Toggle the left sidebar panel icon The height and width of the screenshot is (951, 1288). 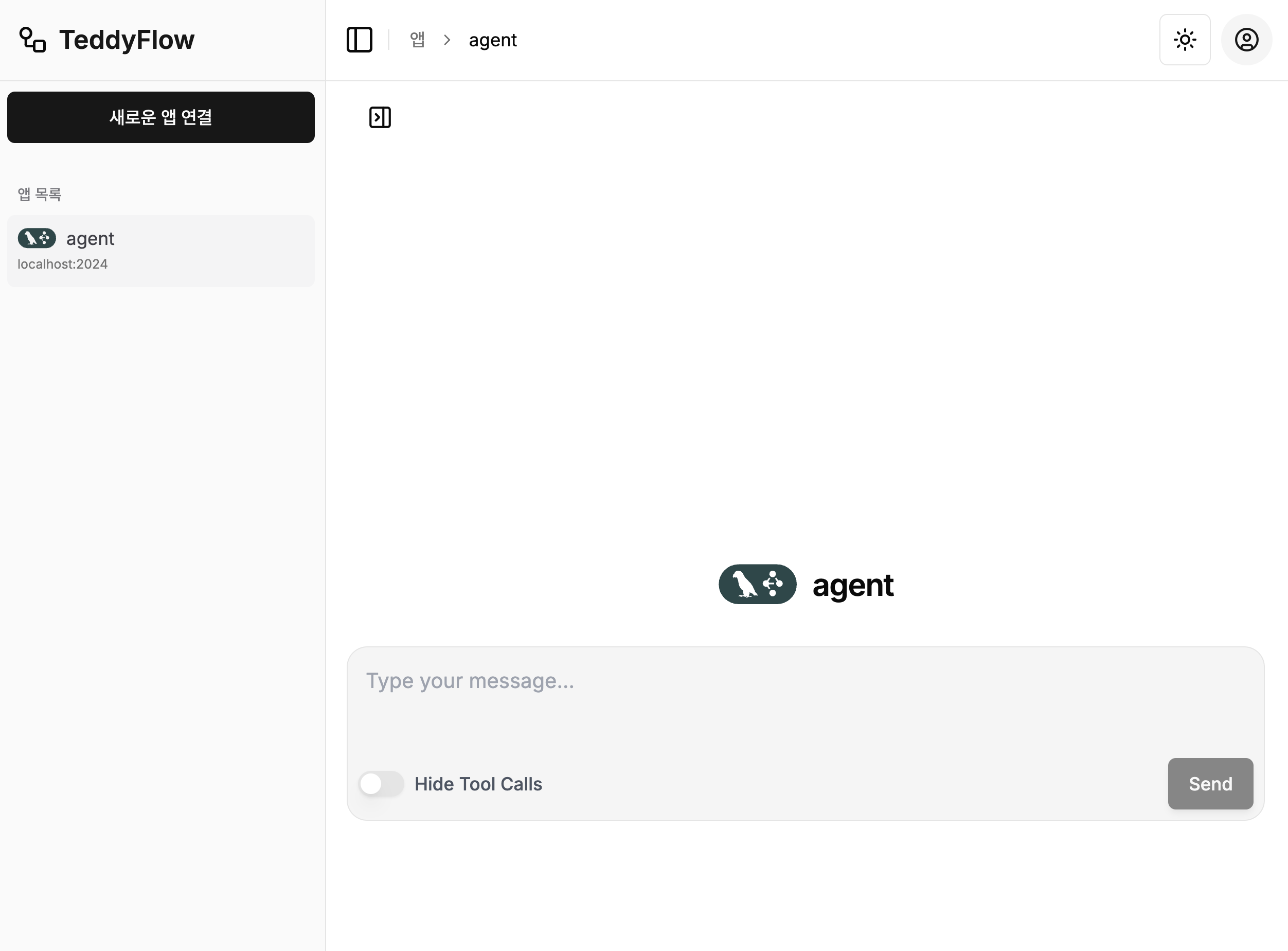360,40
